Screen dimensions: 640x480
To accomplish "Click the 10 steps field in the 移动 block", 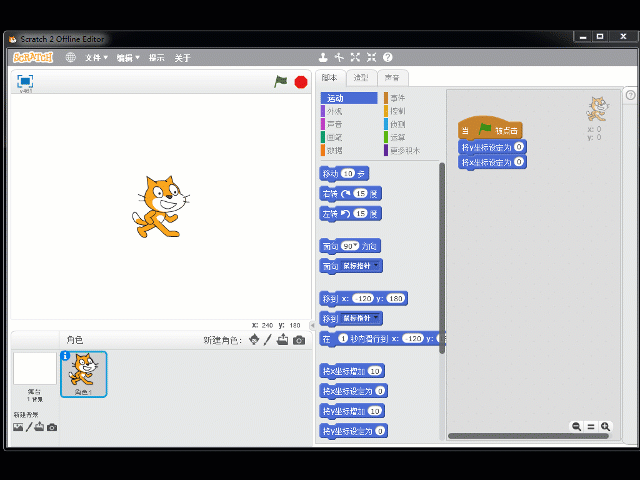I will pos(348,173).
